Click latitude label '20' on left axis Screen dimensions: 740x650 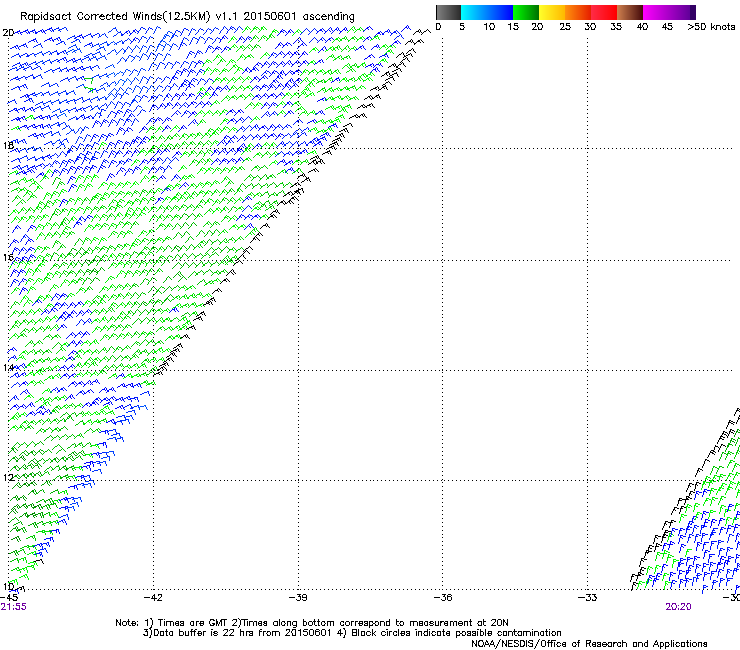click(x=8, y=33)
